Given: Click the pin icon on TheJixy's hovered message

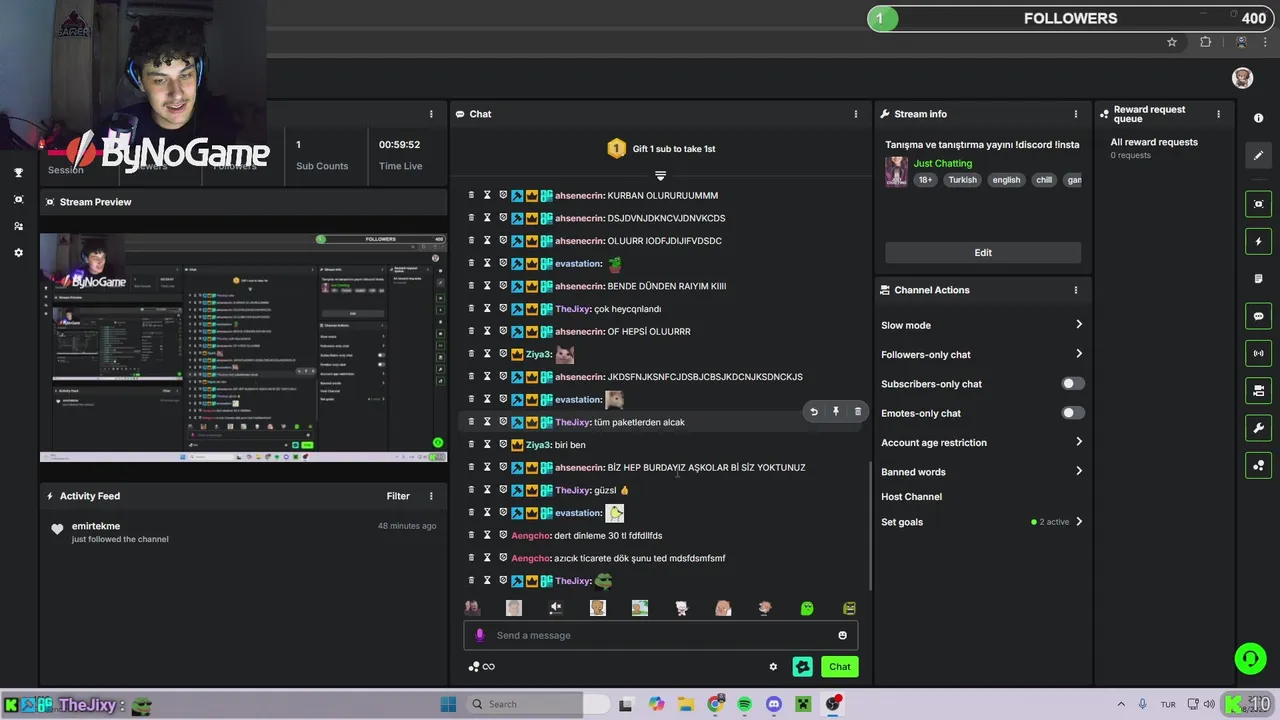Looking at the screenshot, I should pyautogui.click(x=836, y=412).
